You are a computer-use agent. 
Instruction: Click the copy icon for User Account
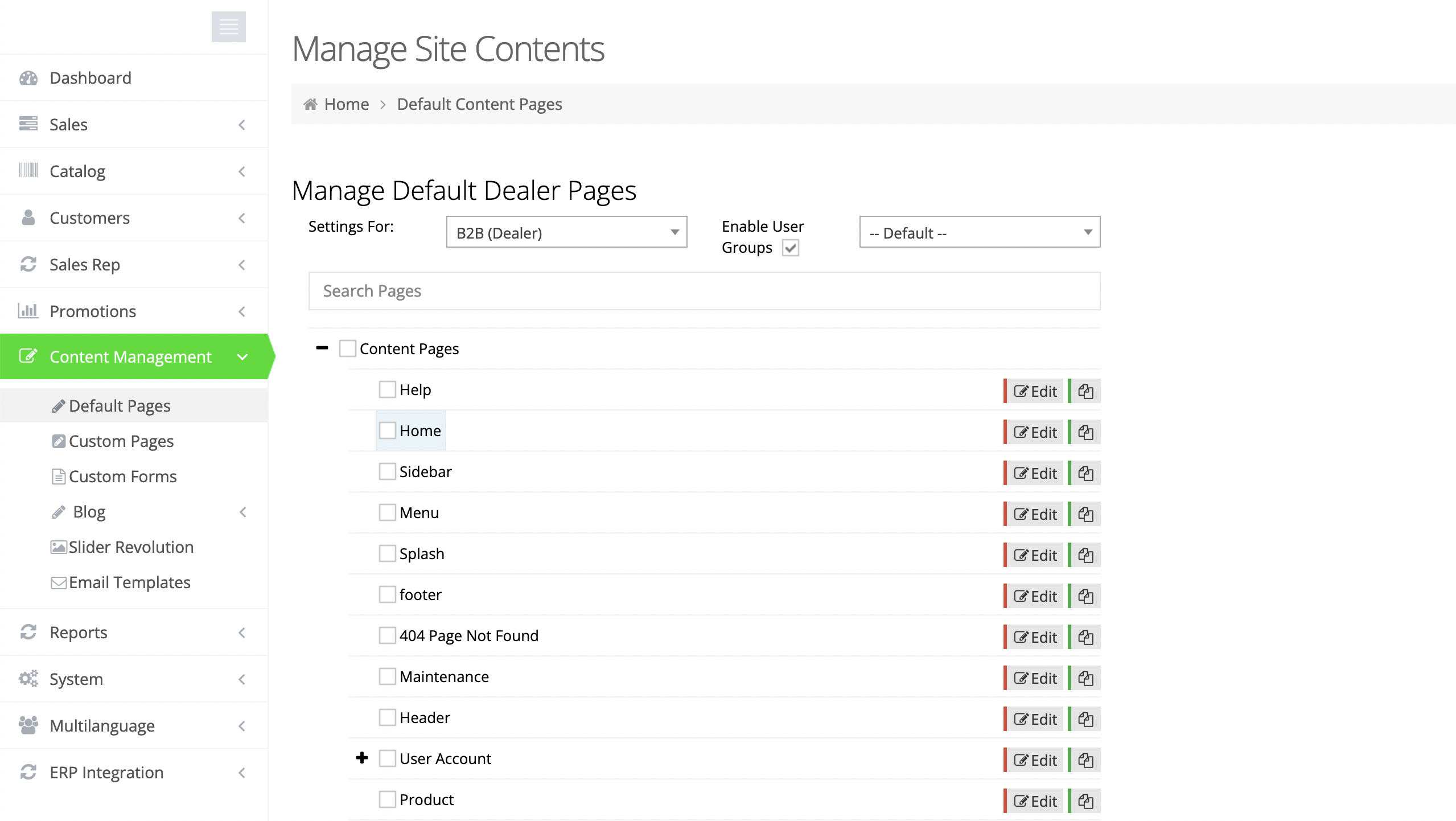coord(1085,760)
